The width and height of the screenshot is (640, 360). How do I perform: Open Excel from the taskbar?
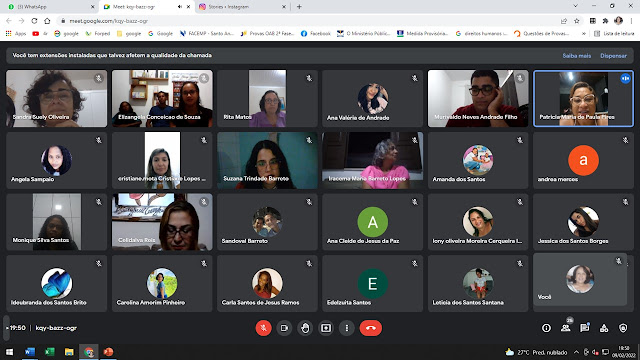click(x=49, y=351)
